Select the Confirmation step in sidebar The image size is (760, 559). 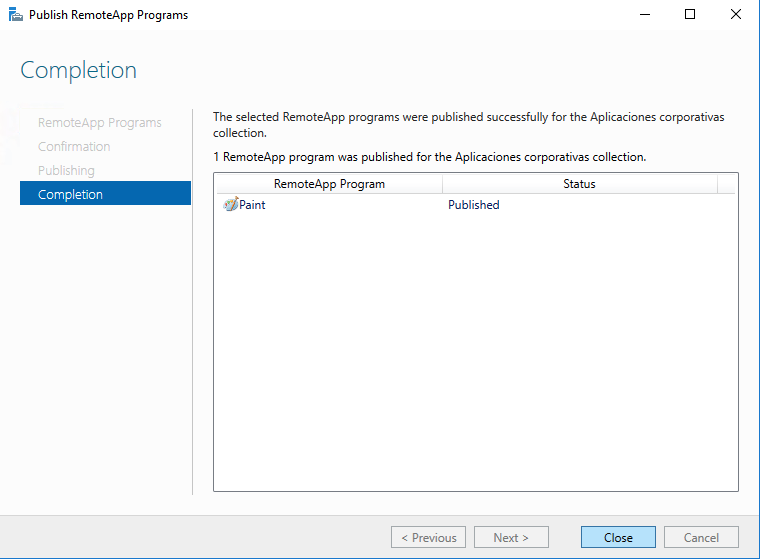(x=74, y=146)
